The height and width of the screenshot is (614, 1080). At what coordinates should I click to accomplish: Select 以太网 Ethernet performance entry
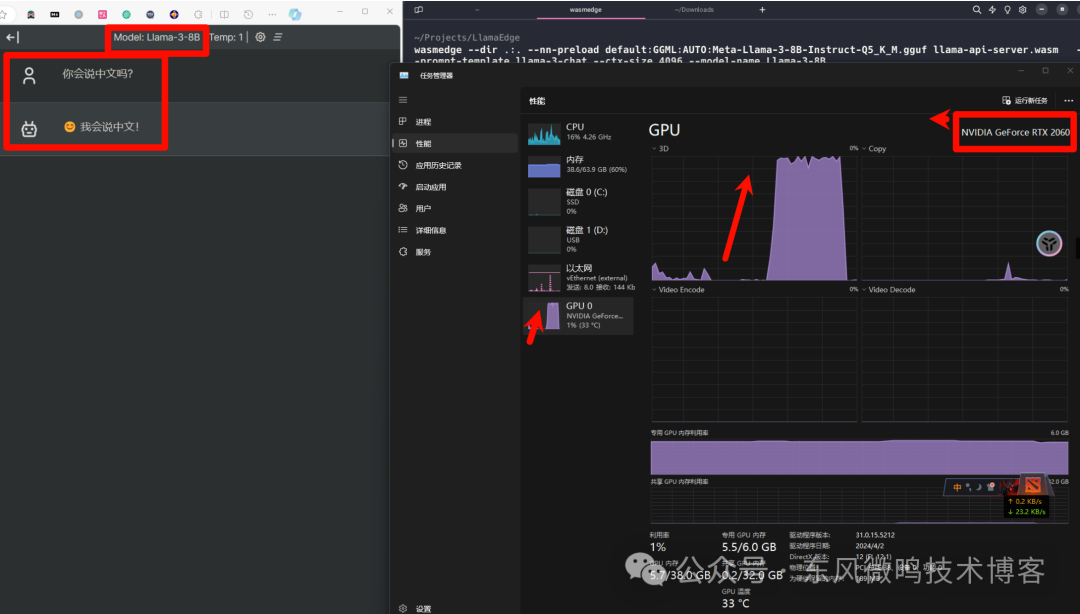coord(579,277)
